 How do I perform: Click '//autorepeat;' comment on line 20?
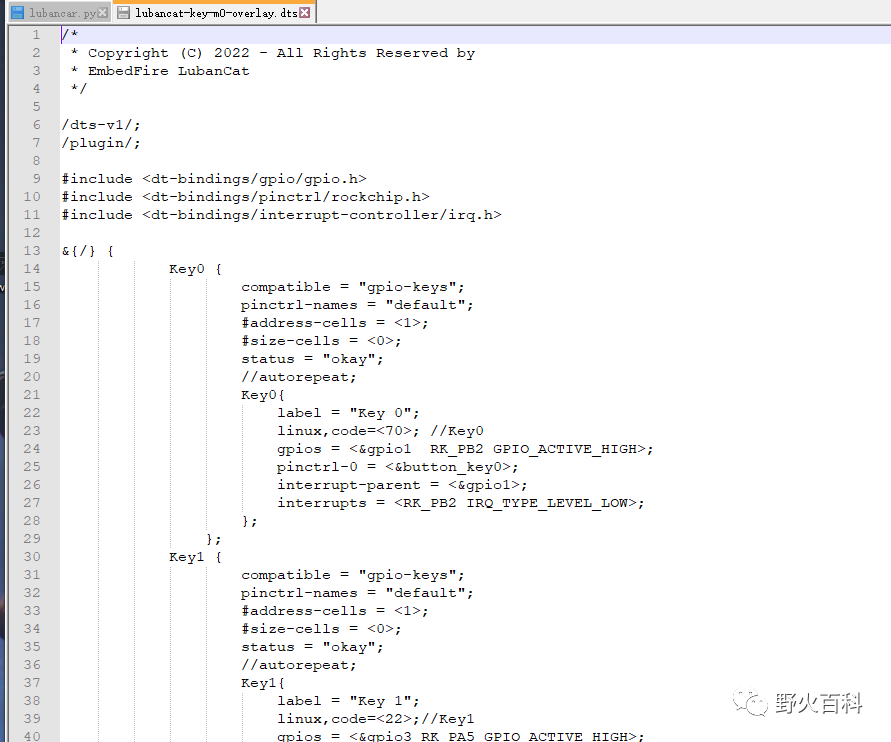(299, 377)
